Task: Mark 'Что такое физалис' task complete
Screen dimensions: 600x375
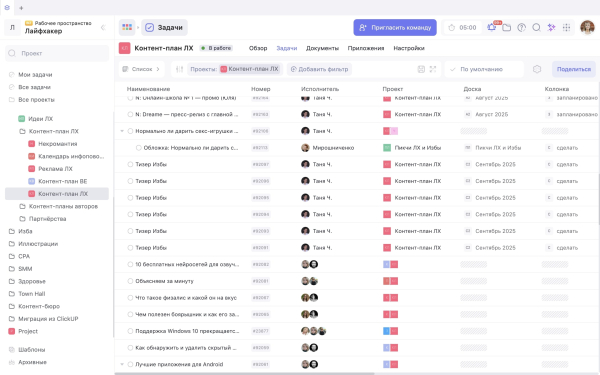Action: tap(130, 298)
